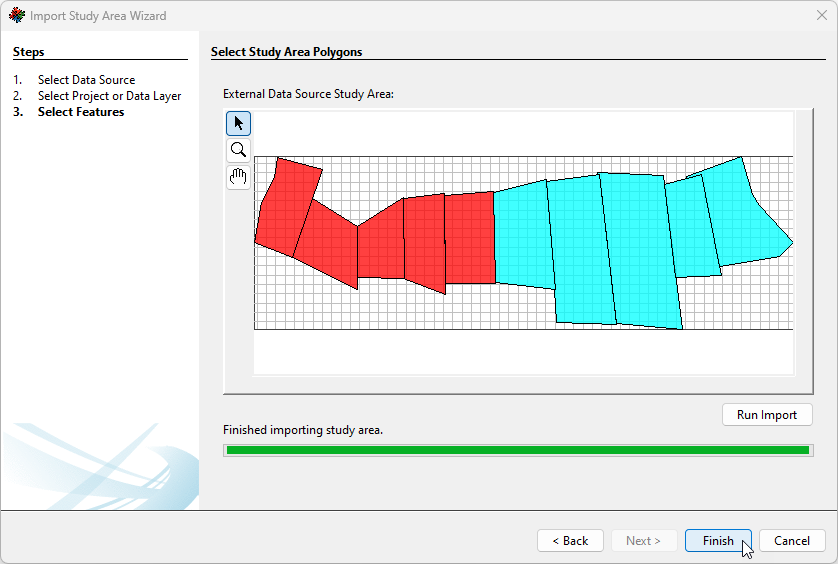Click the greyed-out Next button
838x564 pixels.
coord(643,541)
